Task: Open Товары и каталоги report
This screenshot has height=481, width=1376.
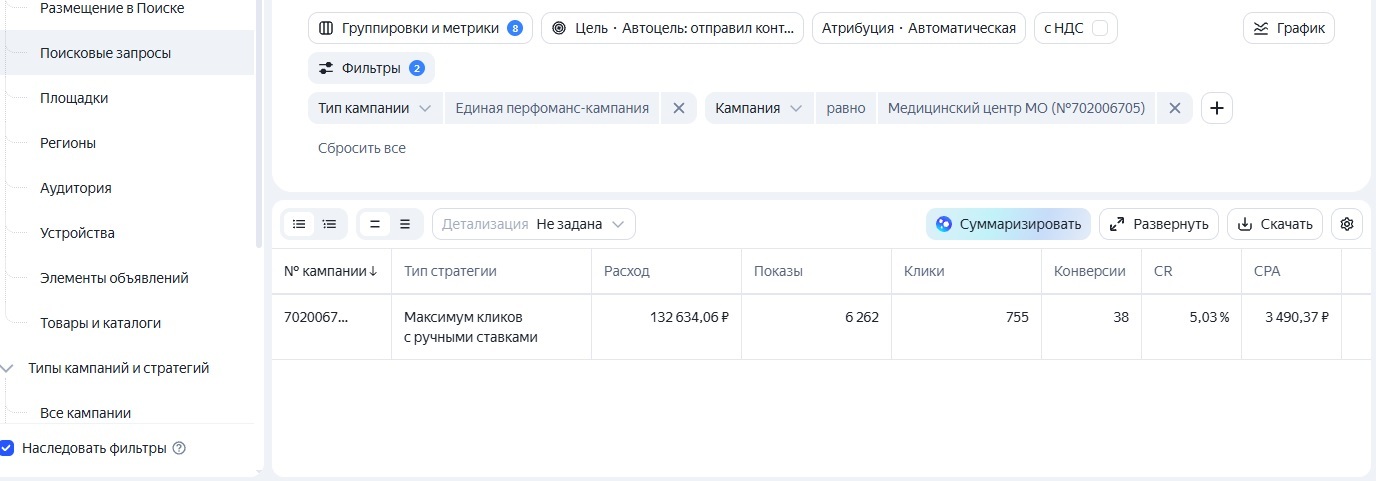Action: click(x=100, y=323)
